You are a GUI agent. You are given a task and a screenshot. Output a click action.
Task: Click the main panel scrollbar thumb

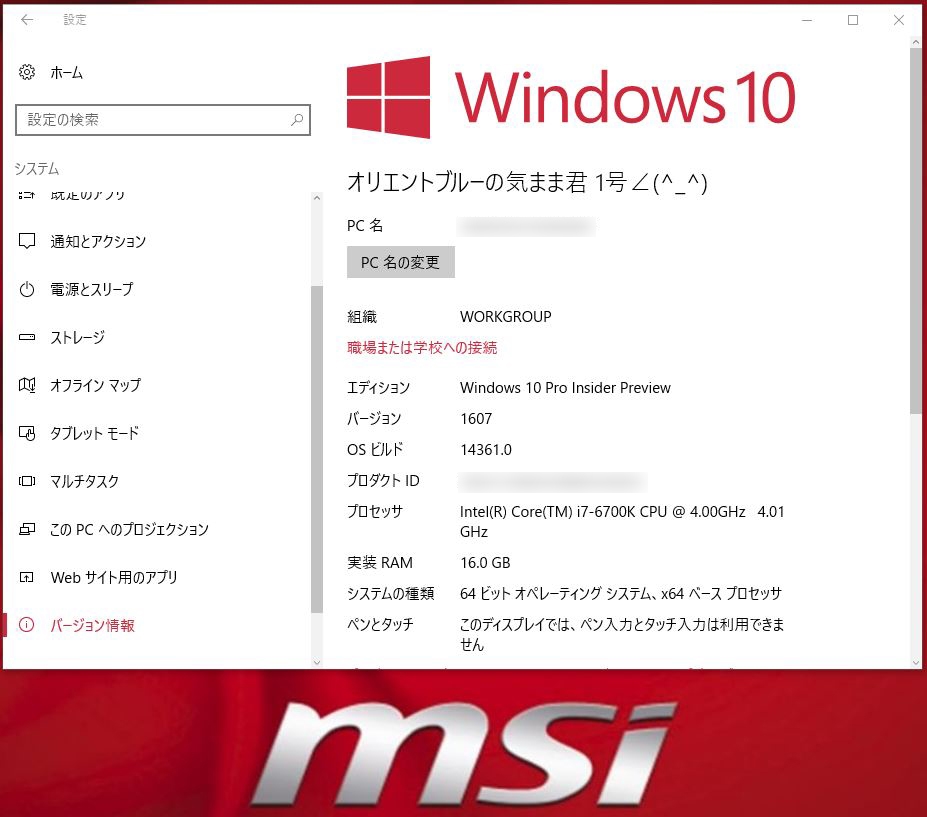coord(916,231)
